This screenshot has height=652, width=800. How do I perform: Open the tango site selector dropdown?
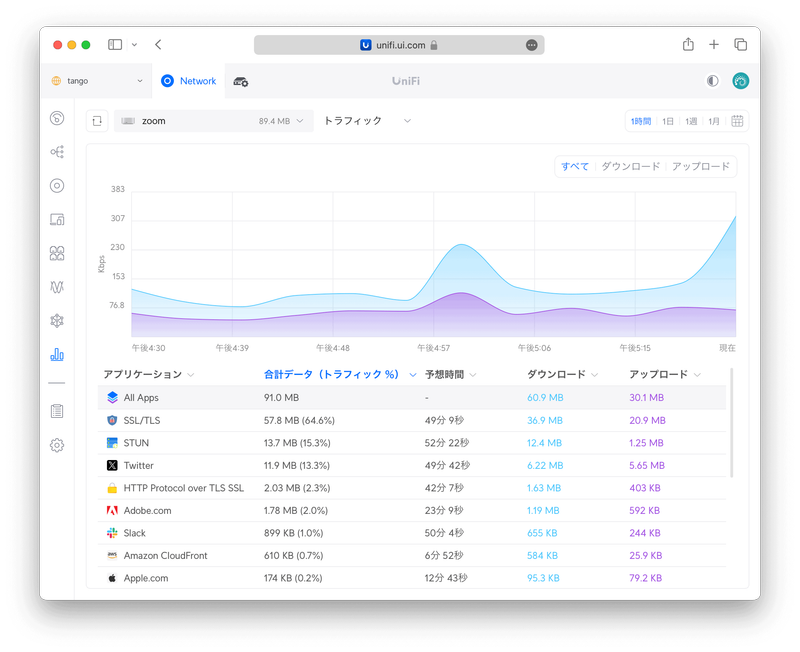pos(97,81)
